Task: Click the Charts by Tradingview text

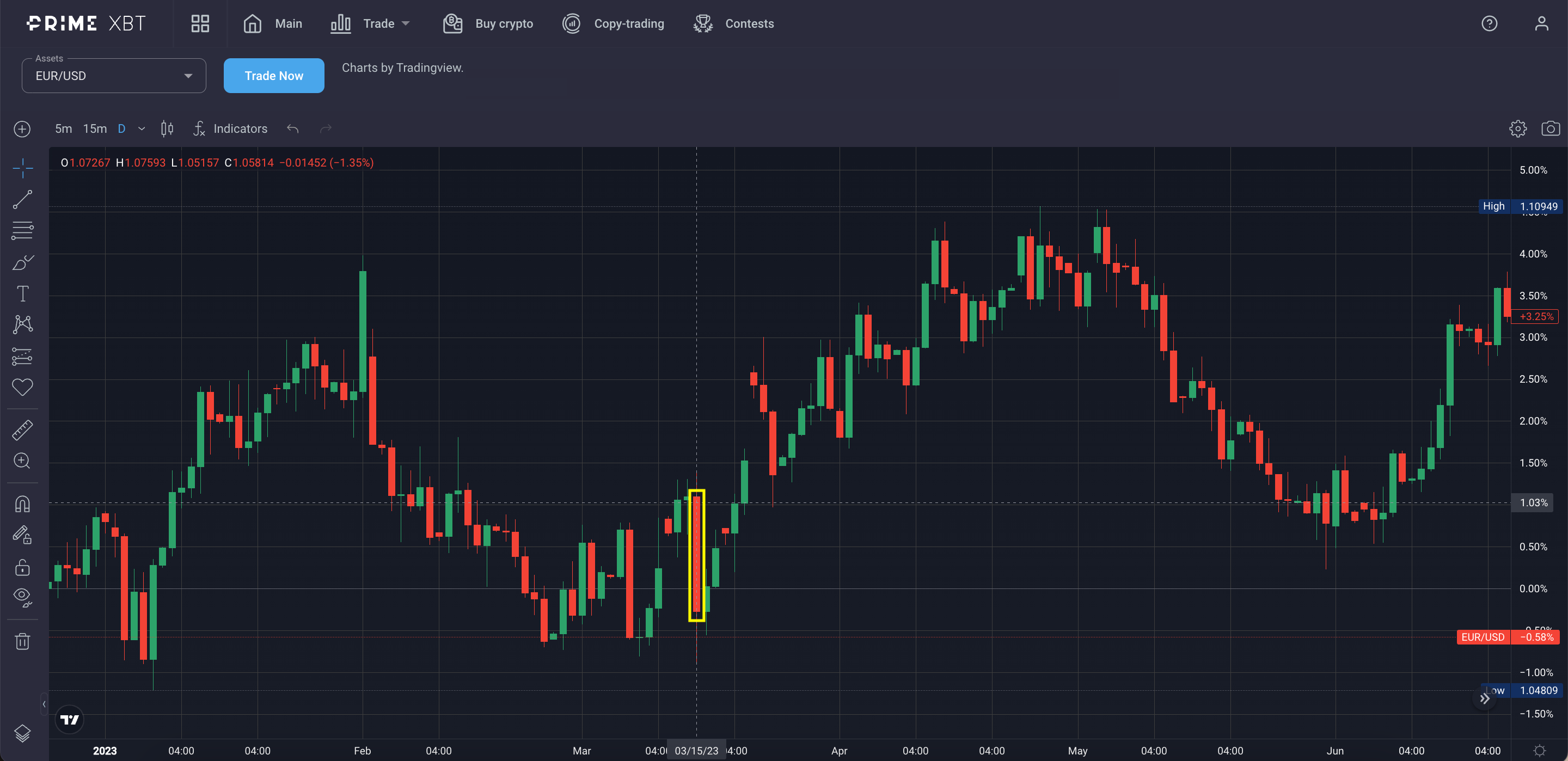Action: pyautogui.click(x=402, y=67)
